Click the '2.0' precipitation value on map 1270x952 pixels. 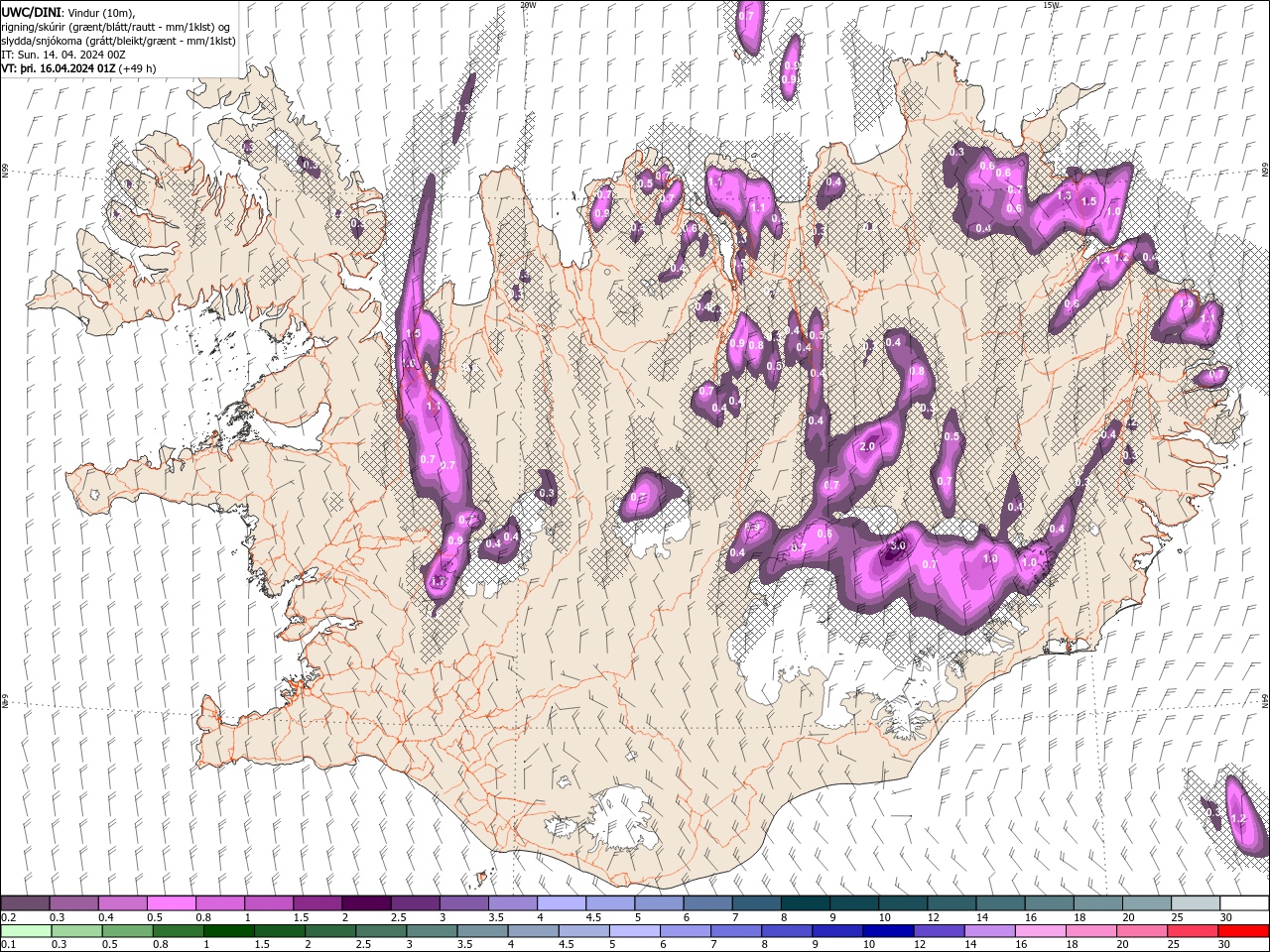click(x=867, y=446)
